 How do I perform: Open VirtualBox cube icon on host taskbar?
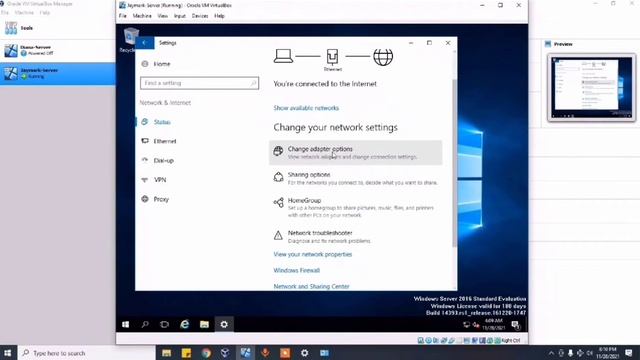(225, 353)
